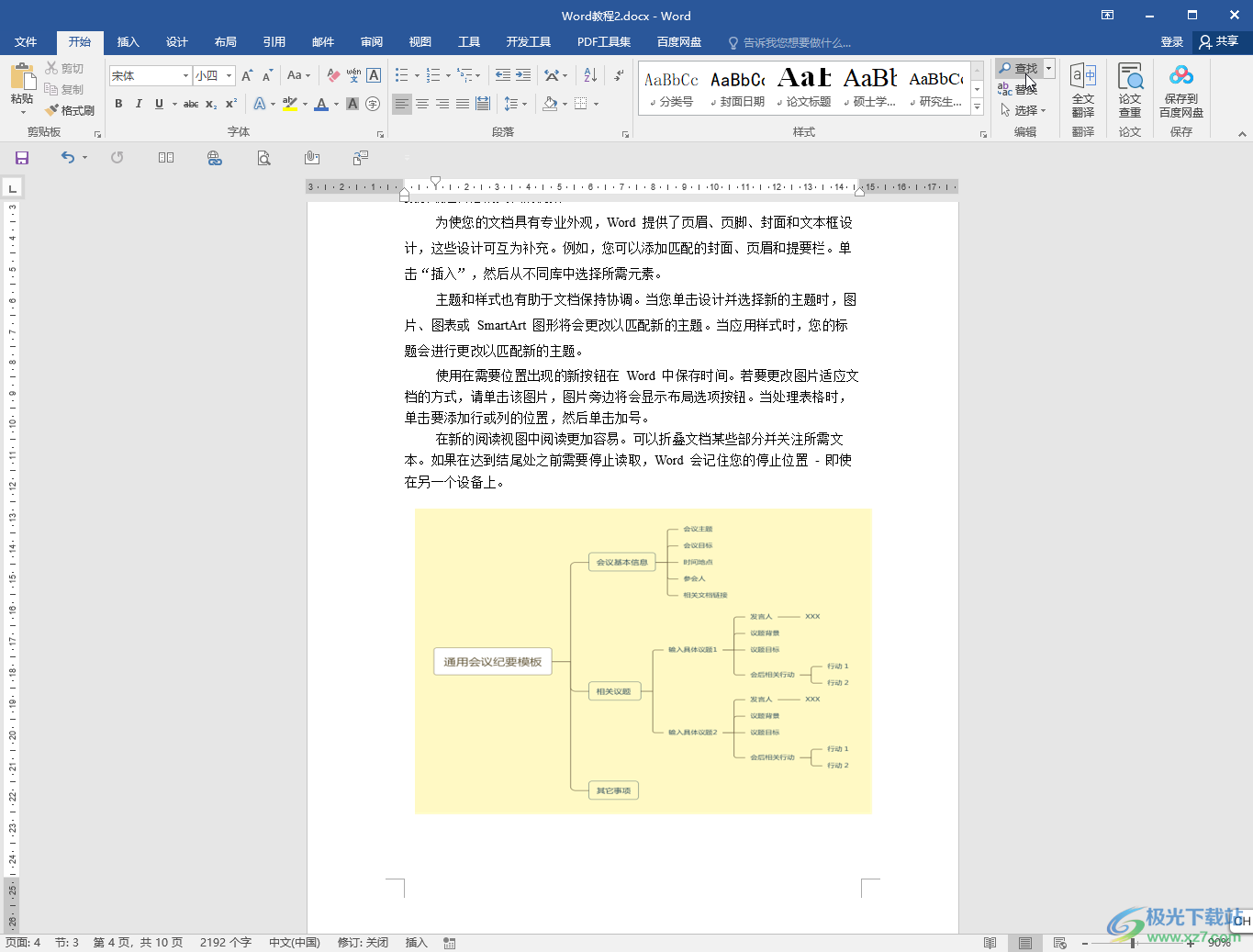Click the Share (共享) button
1253x952 pixels.
tap(1219, 42)
